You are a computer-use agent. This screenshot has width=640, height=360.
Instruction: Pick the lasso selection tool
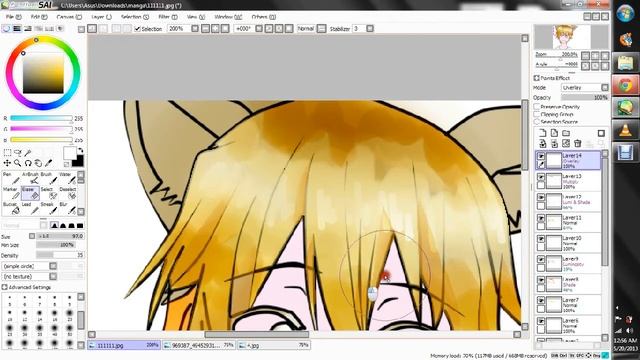18,153
